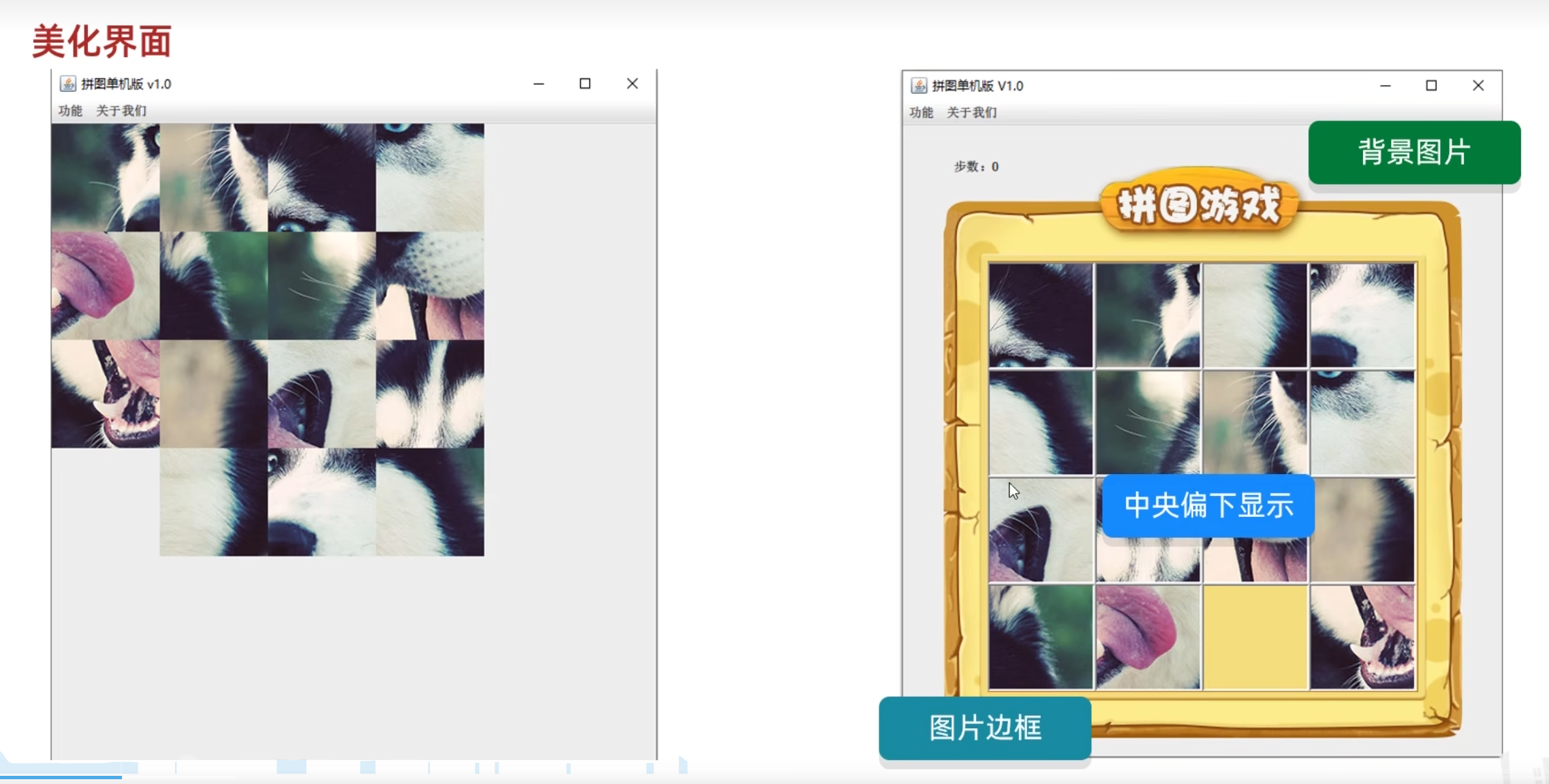Click the Java cup icon on right window title bar
Viewport: 1549px width, 784px height.
coord(920,85)
